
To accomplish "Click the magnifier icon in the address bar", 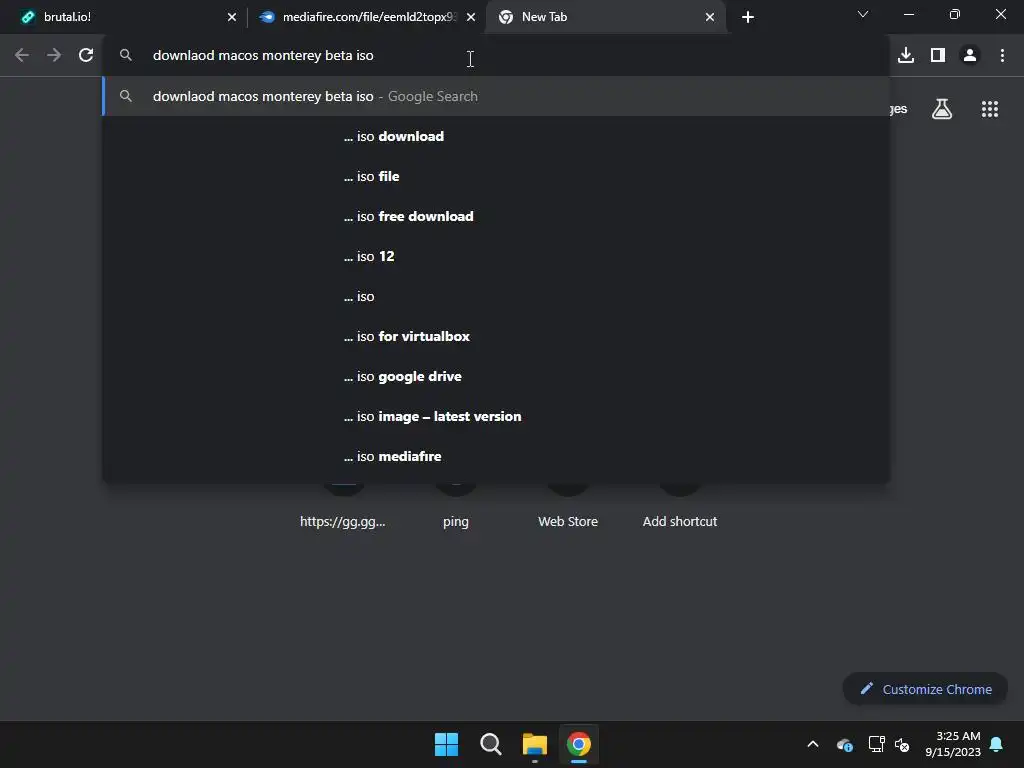I will [x=125, y=56].
